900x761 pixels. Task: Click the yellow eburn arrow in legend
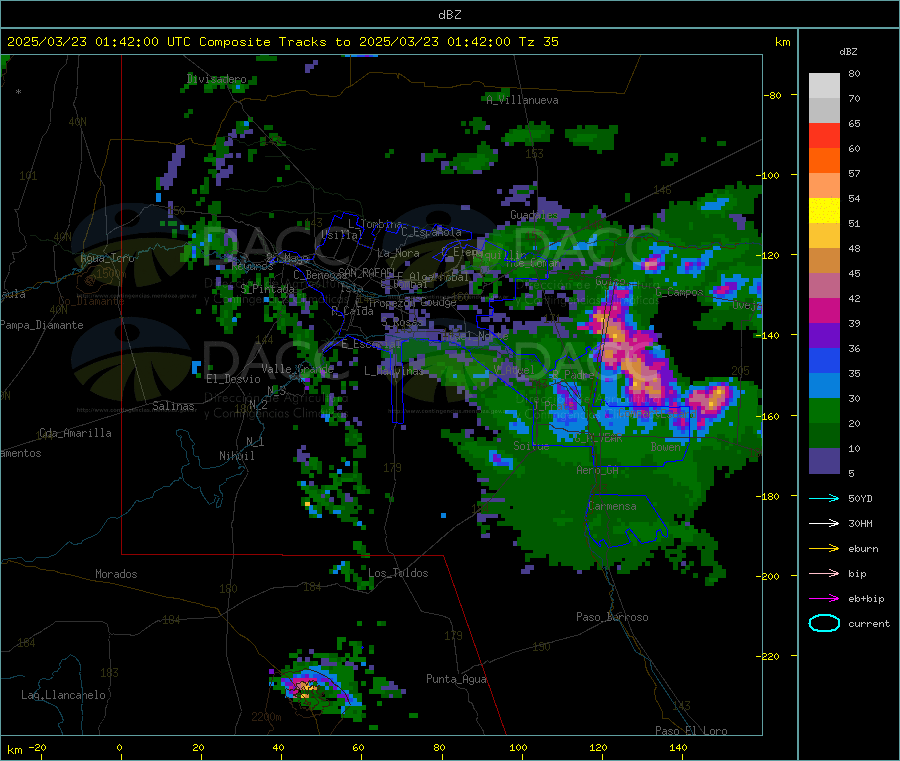[x=824, y=549]
